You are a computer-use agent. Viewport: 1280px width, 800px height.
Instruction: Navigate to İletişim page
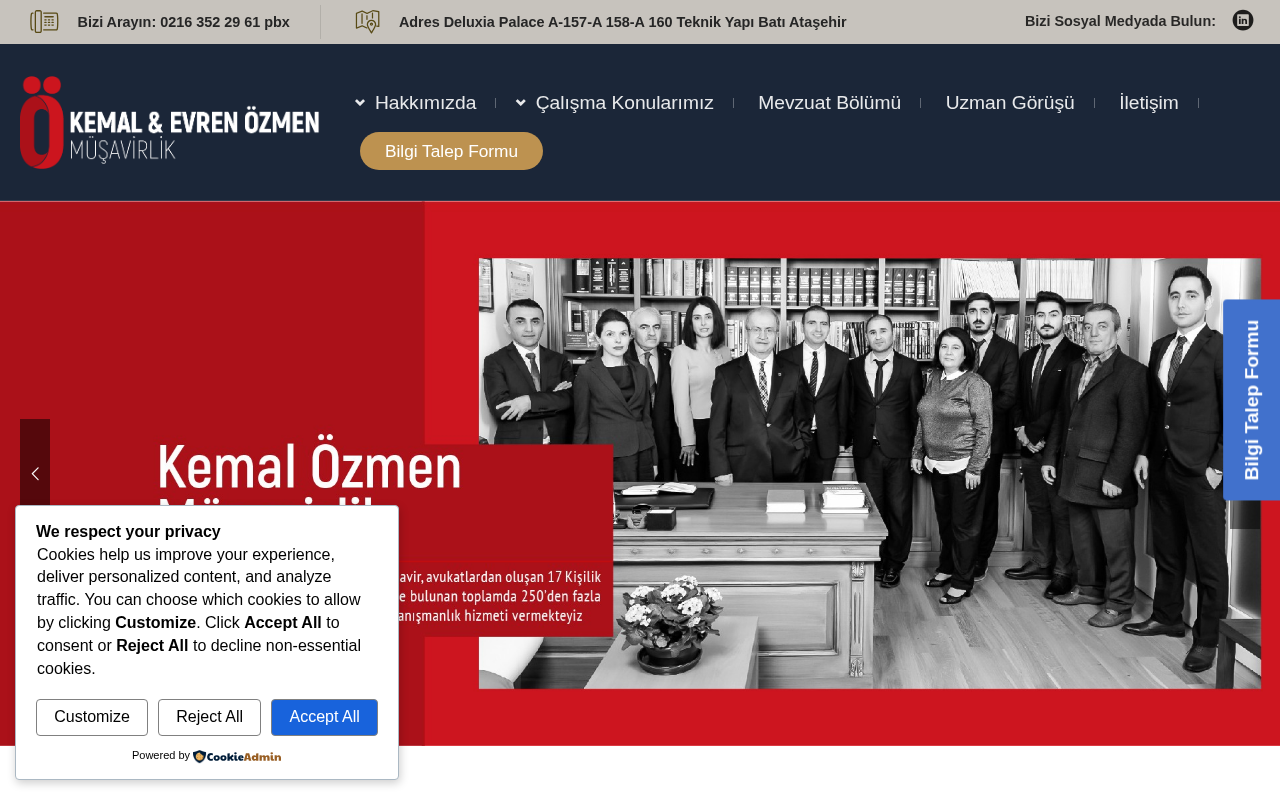(1149, 103)
